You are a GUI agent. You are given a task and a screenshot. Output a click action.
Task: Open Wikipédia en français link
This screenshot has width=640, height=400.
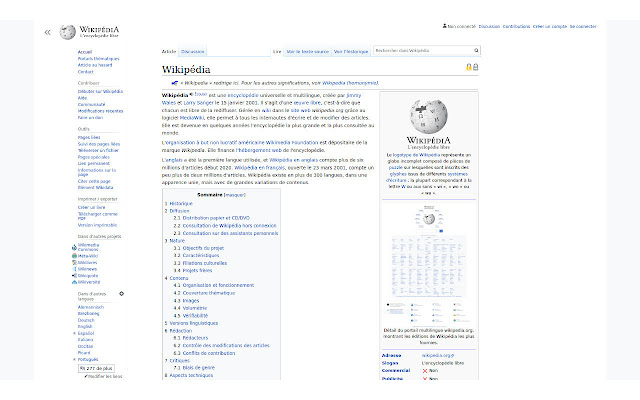[x=260, y=168]
